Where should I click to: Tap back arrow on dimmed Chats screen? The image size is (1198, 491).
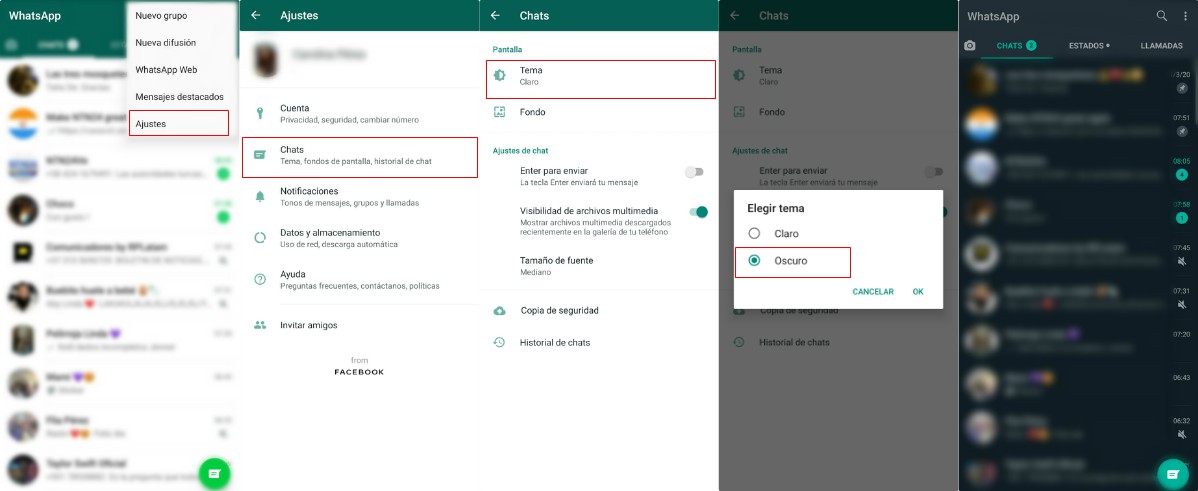pos(734,15)
